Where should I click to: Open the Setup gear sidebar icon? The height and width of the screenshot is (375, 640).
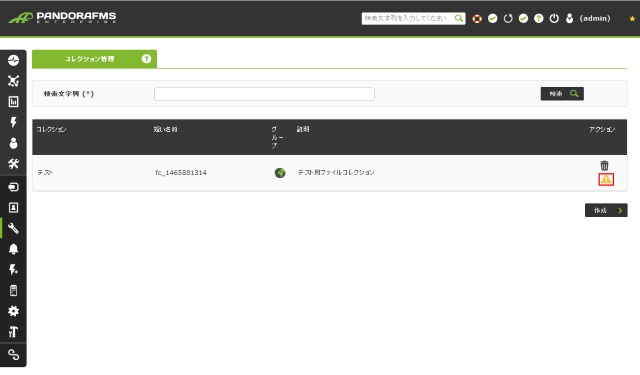tap(13, 311)
